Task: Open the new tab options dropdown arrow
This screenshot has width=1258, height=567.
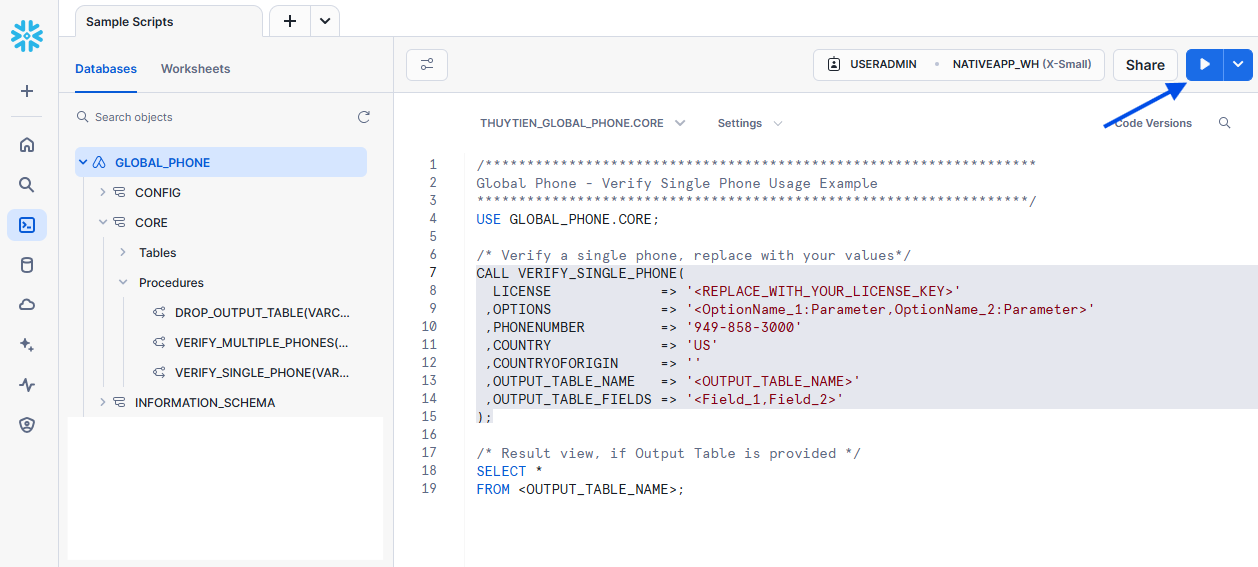Action: click(x=325, y=21)
